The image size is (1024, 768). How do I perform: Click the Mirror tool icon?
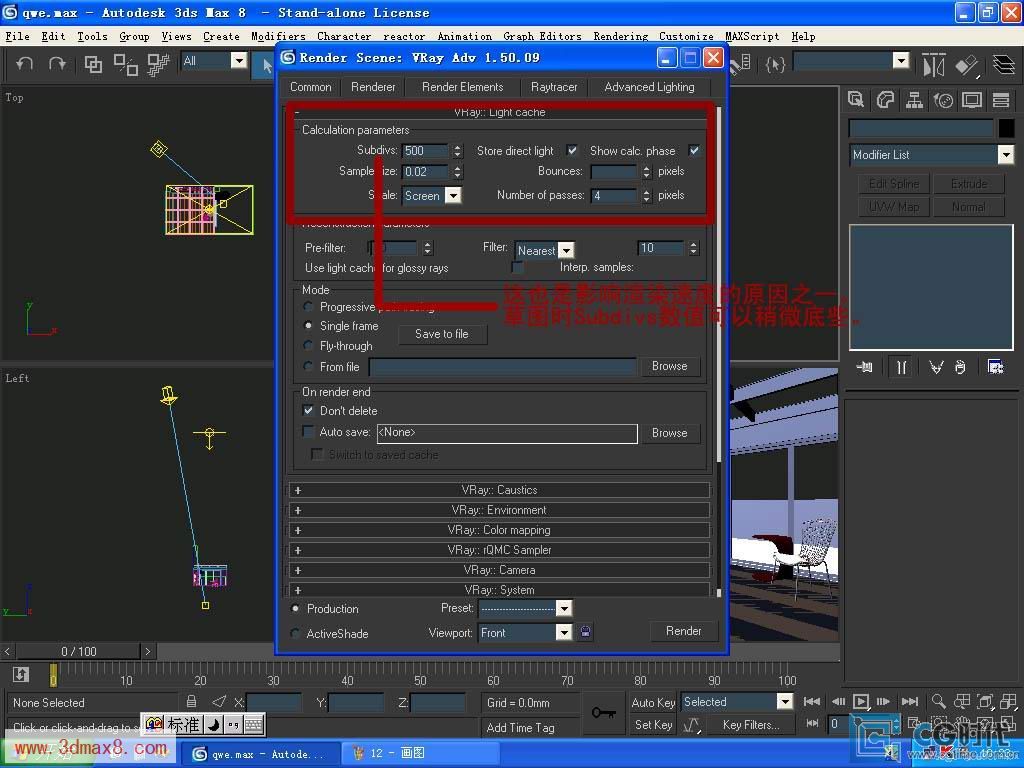[x=933, y=64]
